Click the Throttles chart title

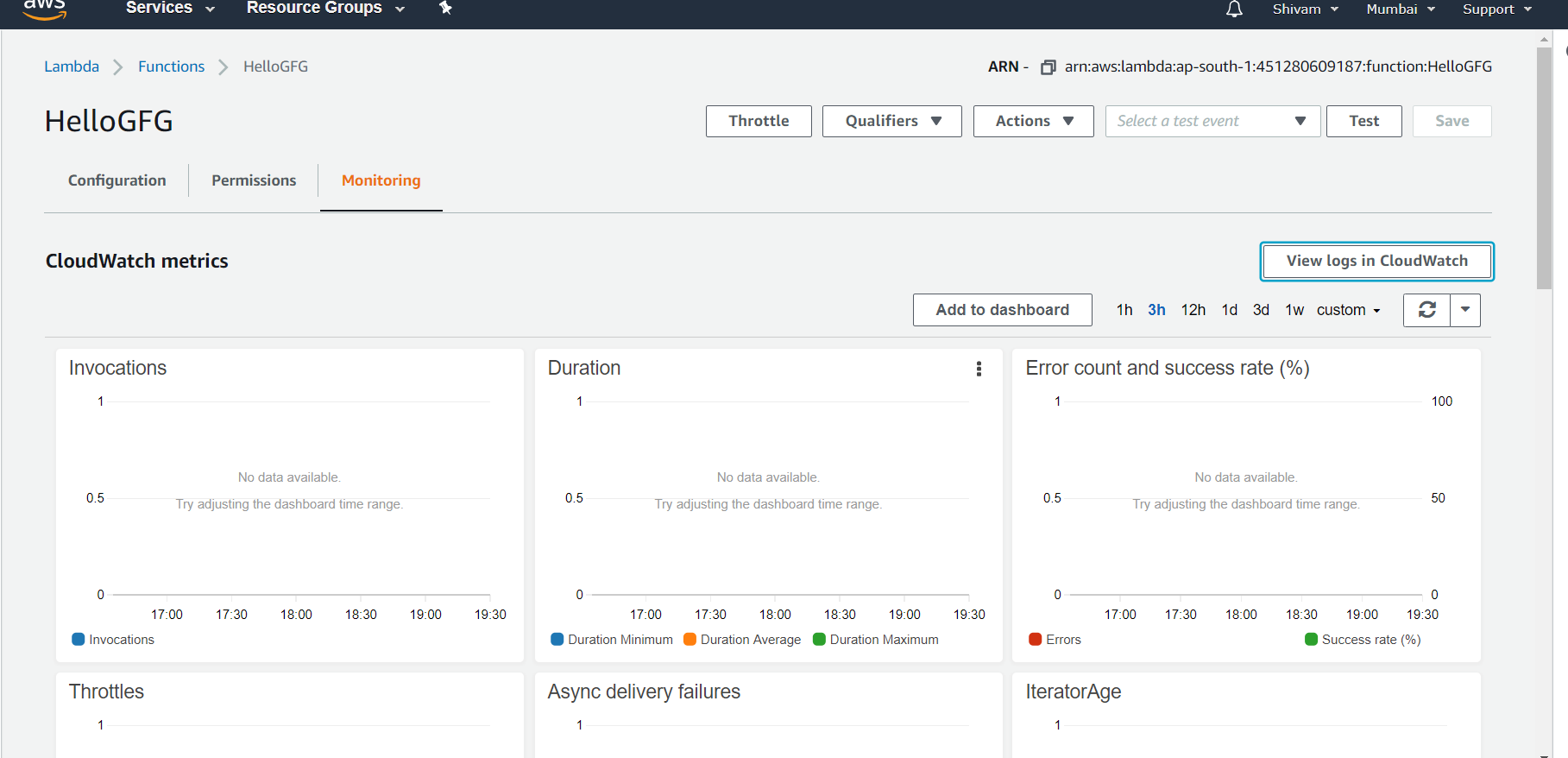click(x=106, y=692)
